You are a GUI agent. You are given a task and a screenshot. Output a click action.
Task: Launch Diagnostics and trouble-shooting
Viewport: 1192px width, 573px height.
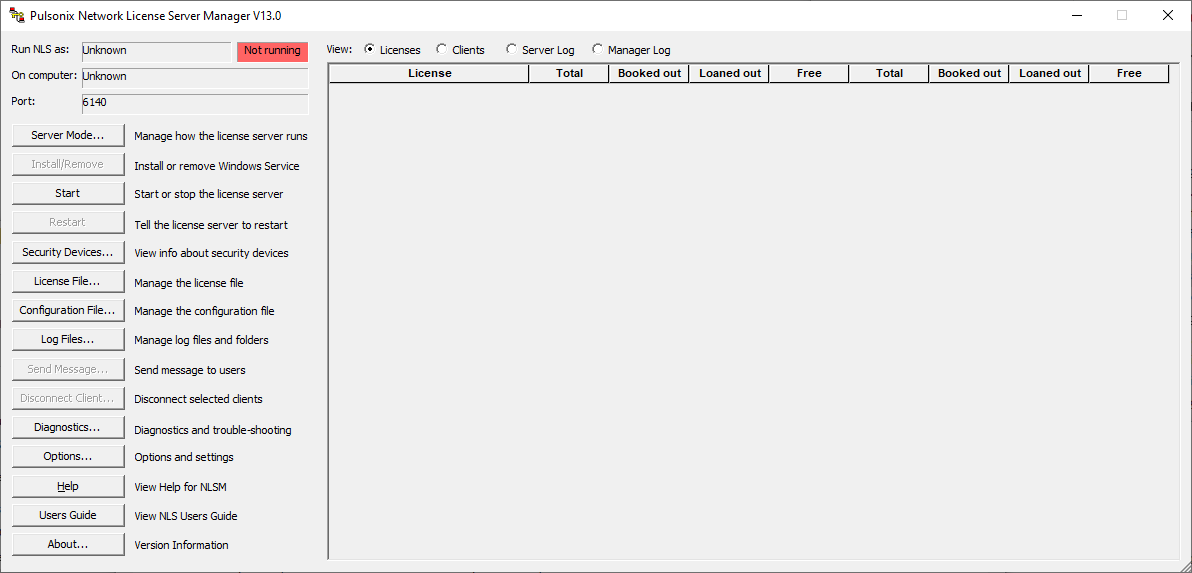(x=68, y=427)
